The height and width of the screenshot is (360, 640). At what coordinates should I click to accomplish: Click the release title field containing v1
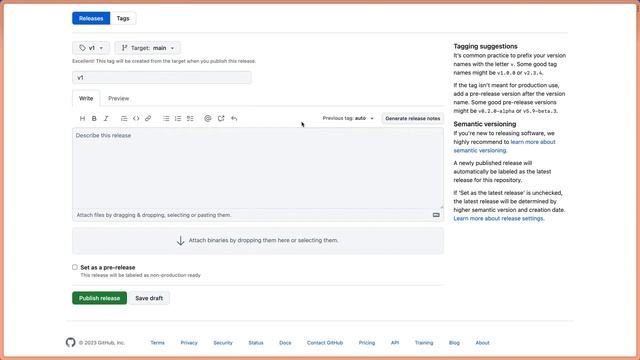click(x=162, y=78)
